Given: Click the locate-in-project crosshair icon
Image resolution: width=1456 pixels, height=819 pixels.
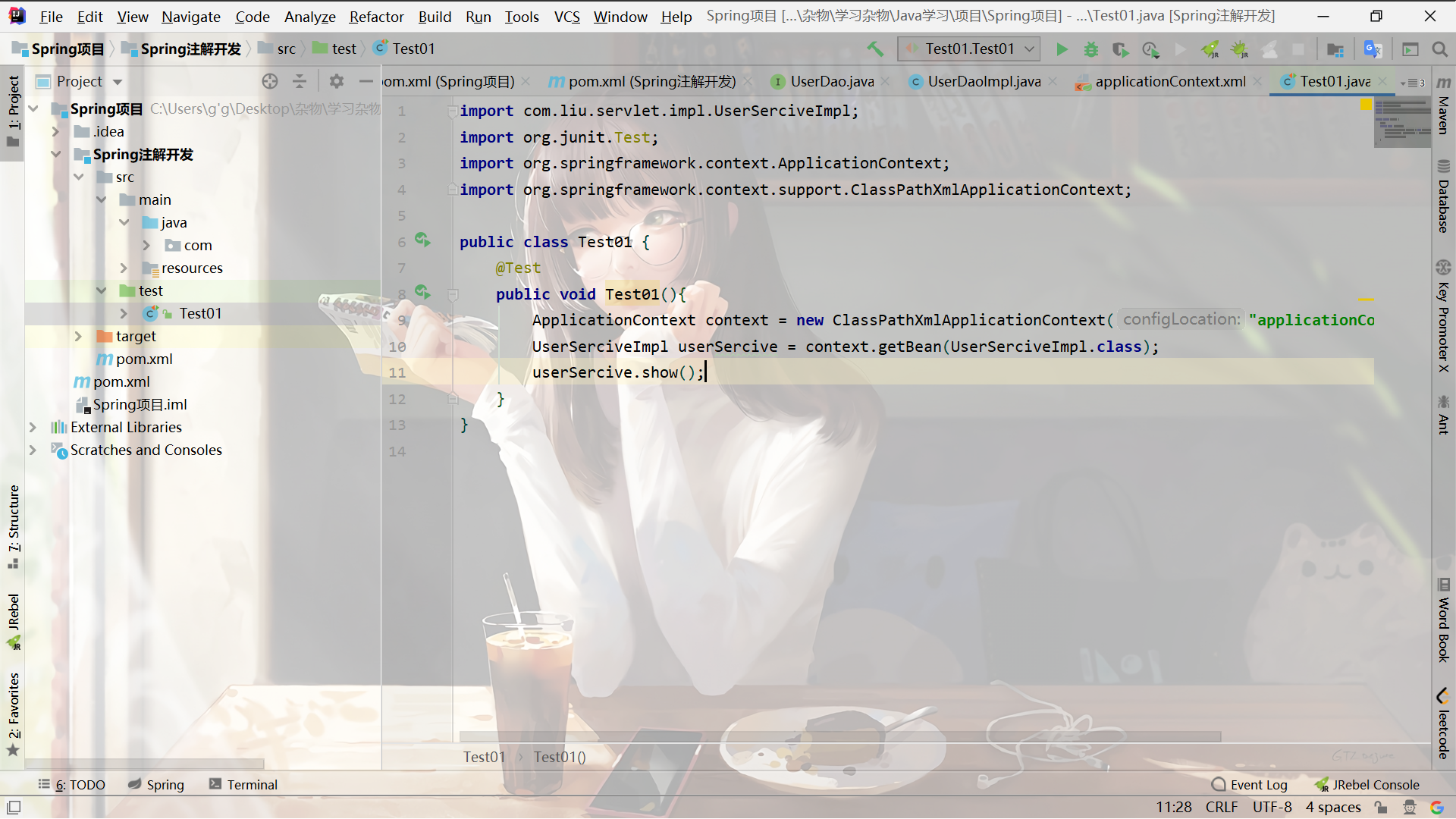Looking at the screenshot, I should click(x=270, y=81).
